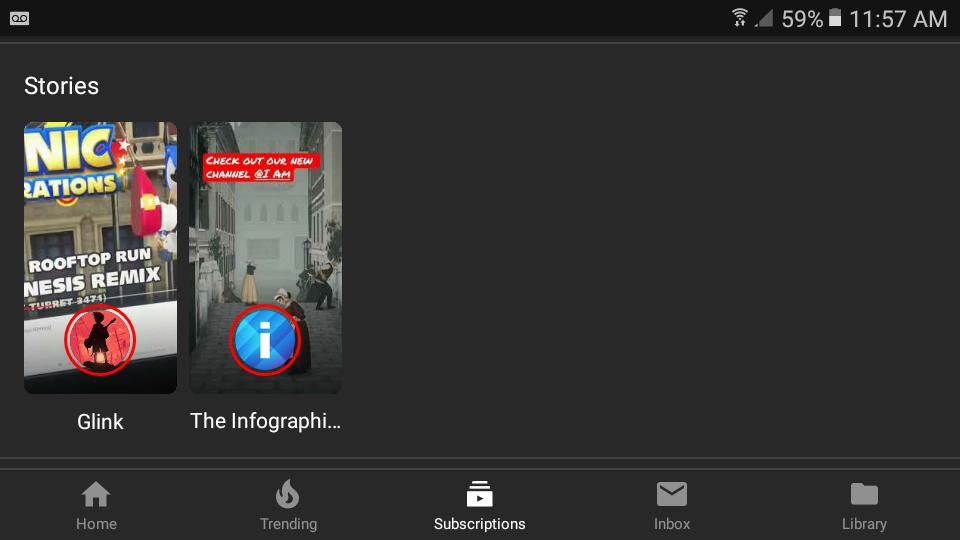This screenshot has height=540, width=960.
Task: Open The Infographics story thumbnail
Action: click(x=266, y=257)
